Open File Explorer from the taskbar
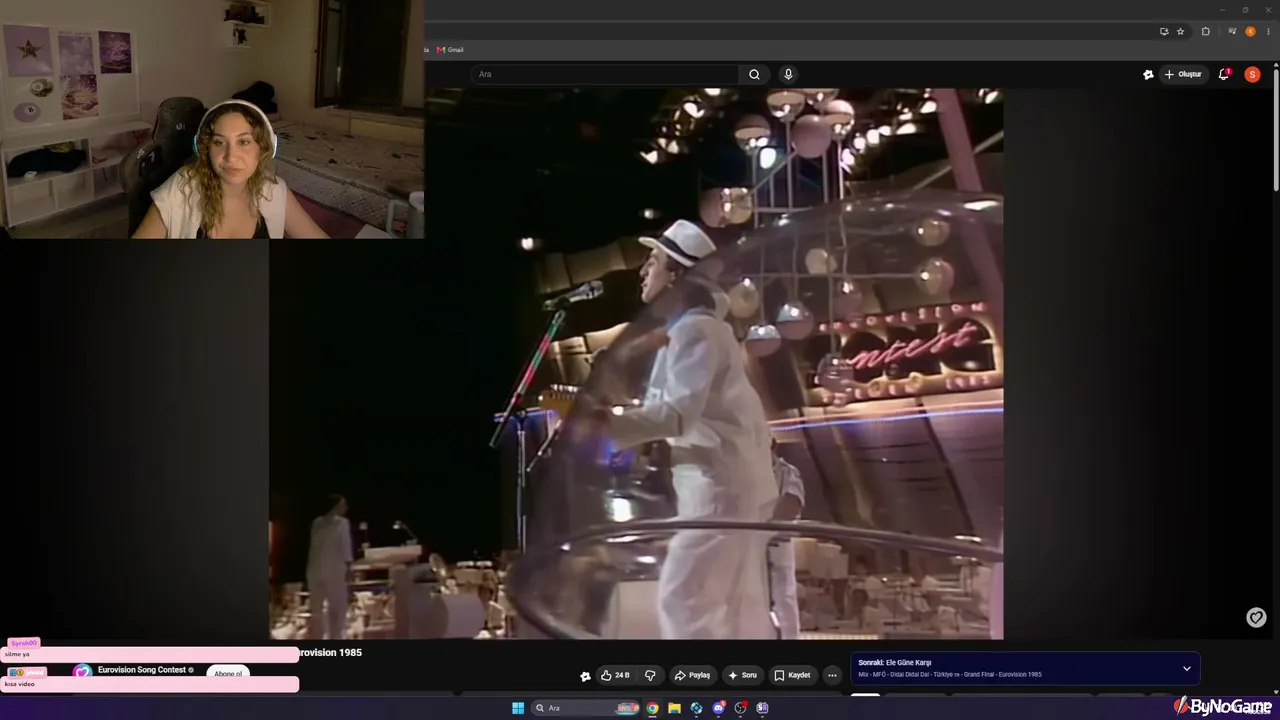This screenshot has height=720, width=1280. click(x=674, y=708)
